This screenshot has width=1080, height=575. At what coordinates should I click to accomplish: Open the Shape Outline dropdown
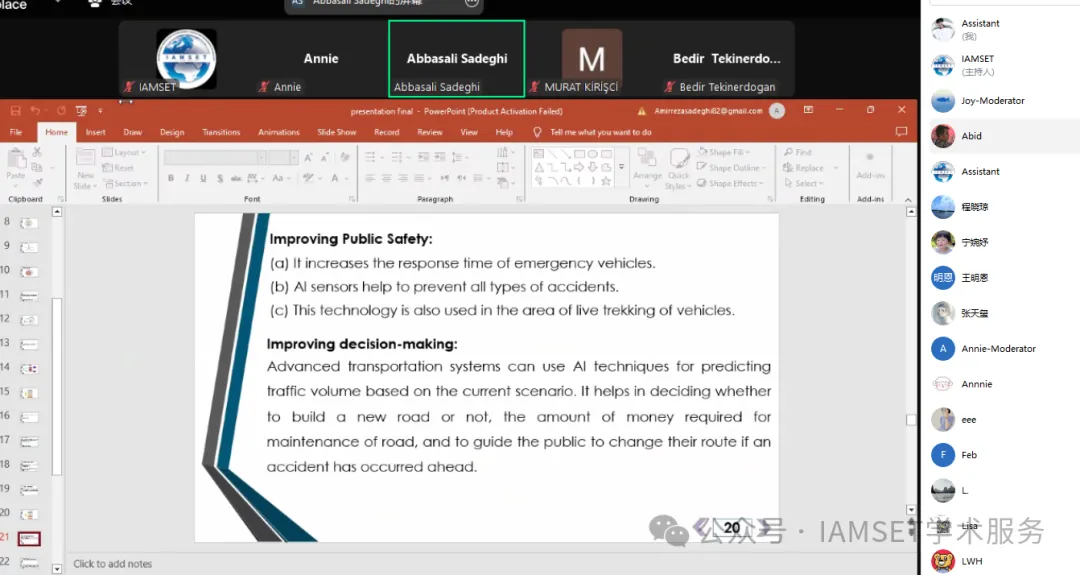[731, 168]
